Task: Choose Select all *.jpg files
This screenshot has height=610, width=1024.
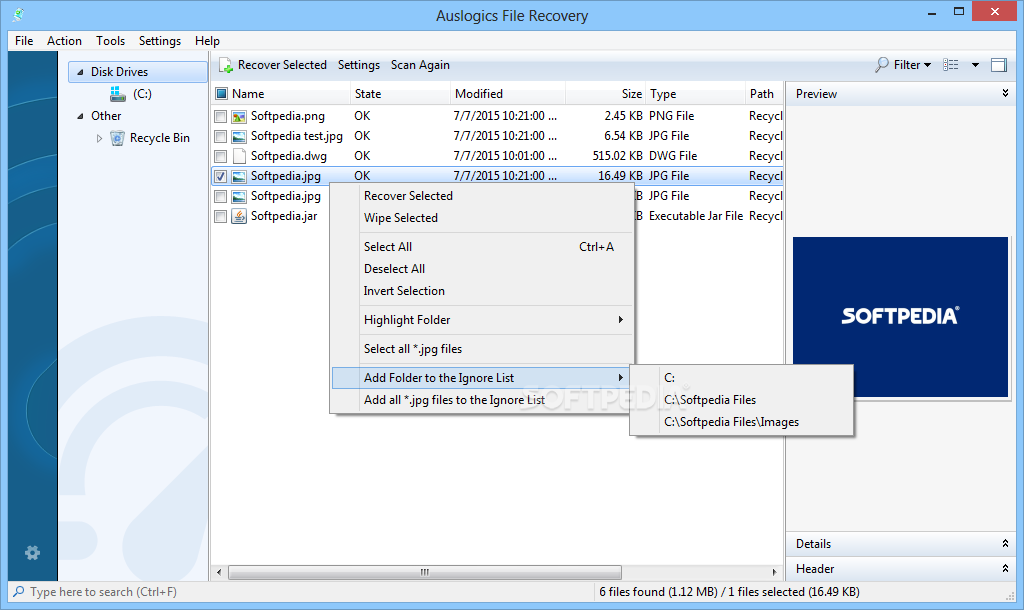Action: point(482,349)
